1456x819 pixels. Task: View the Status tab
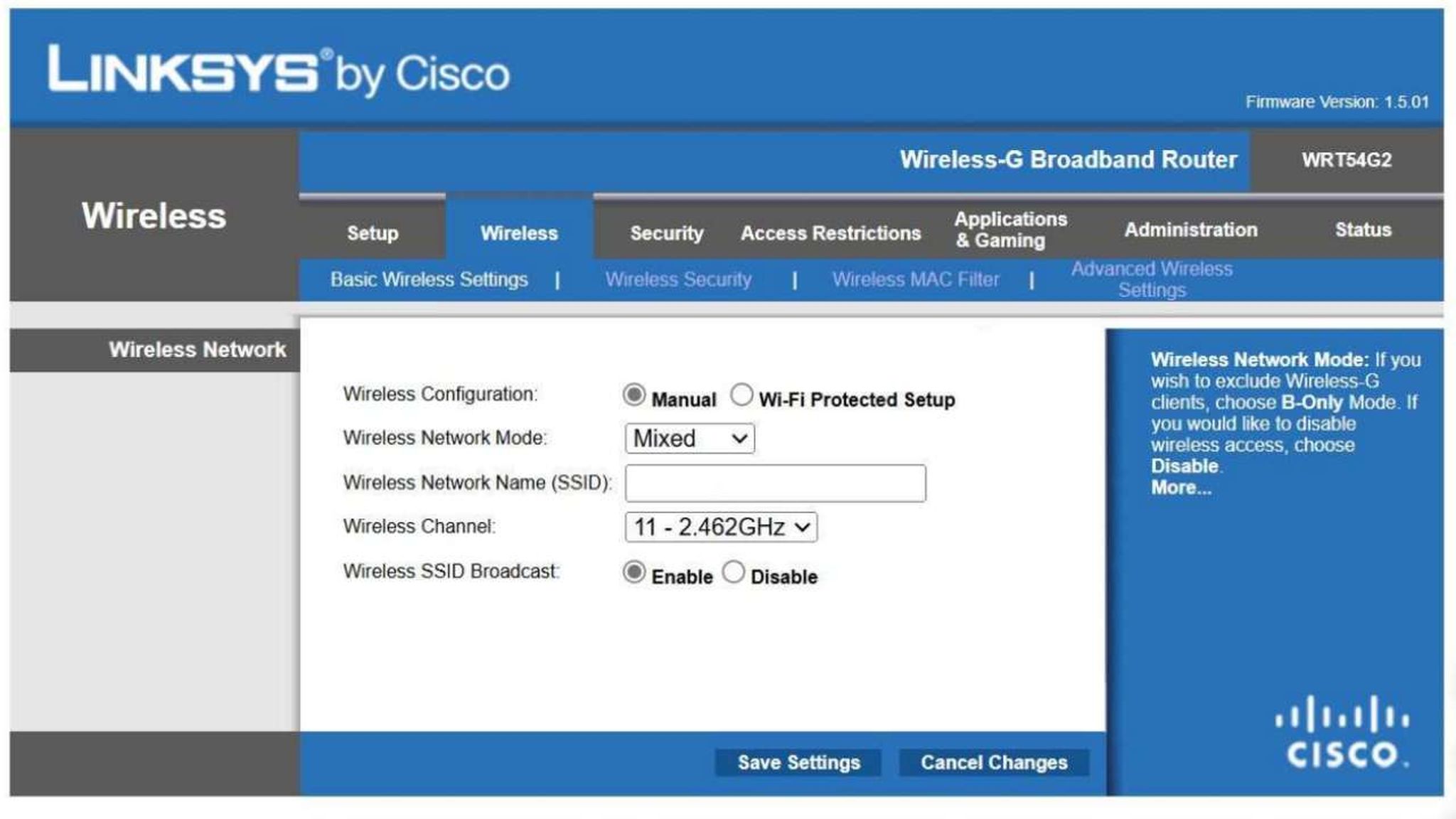(1362, 230)
